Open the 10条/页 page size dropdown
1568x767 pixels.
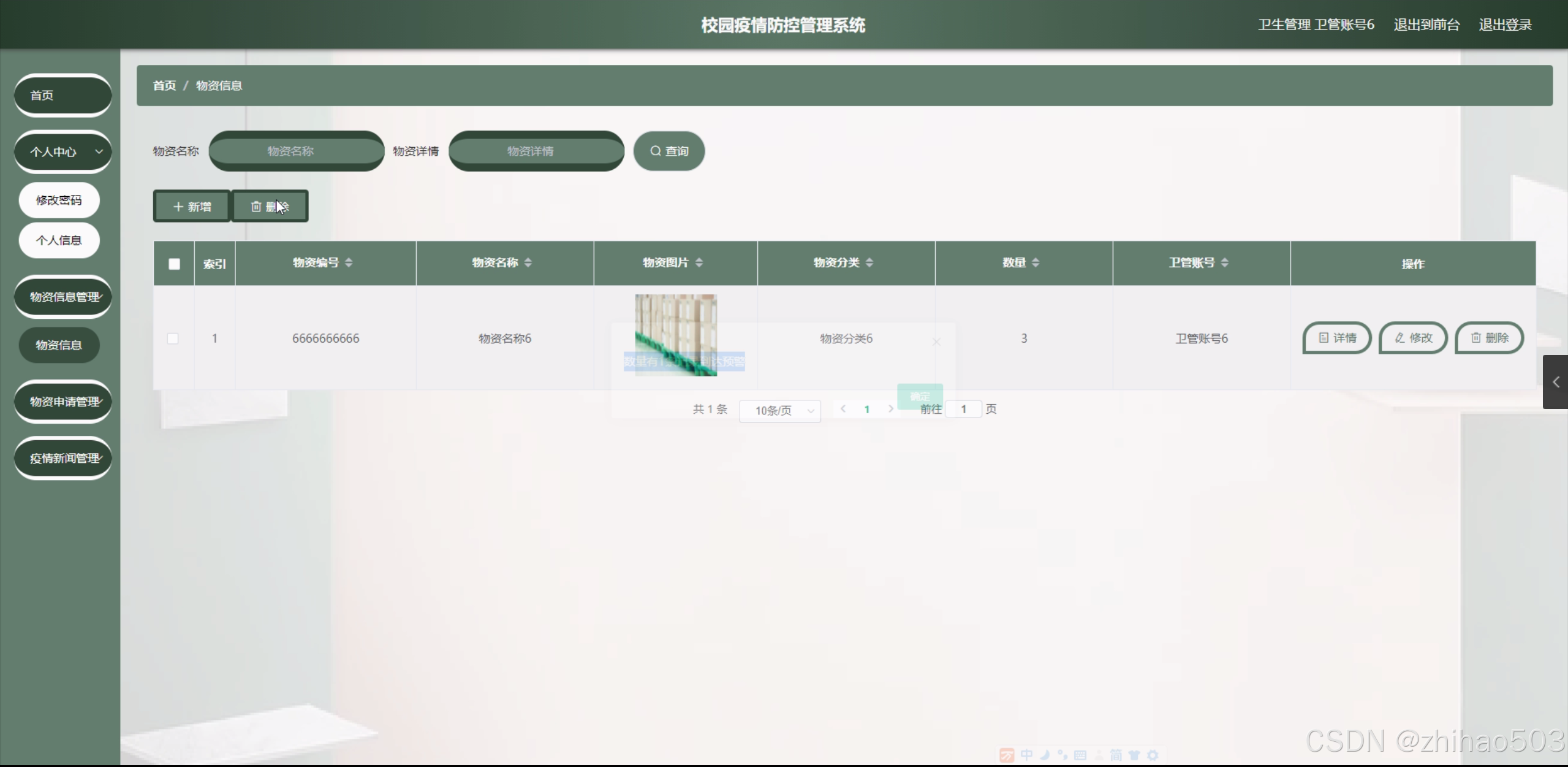point(779,410)
